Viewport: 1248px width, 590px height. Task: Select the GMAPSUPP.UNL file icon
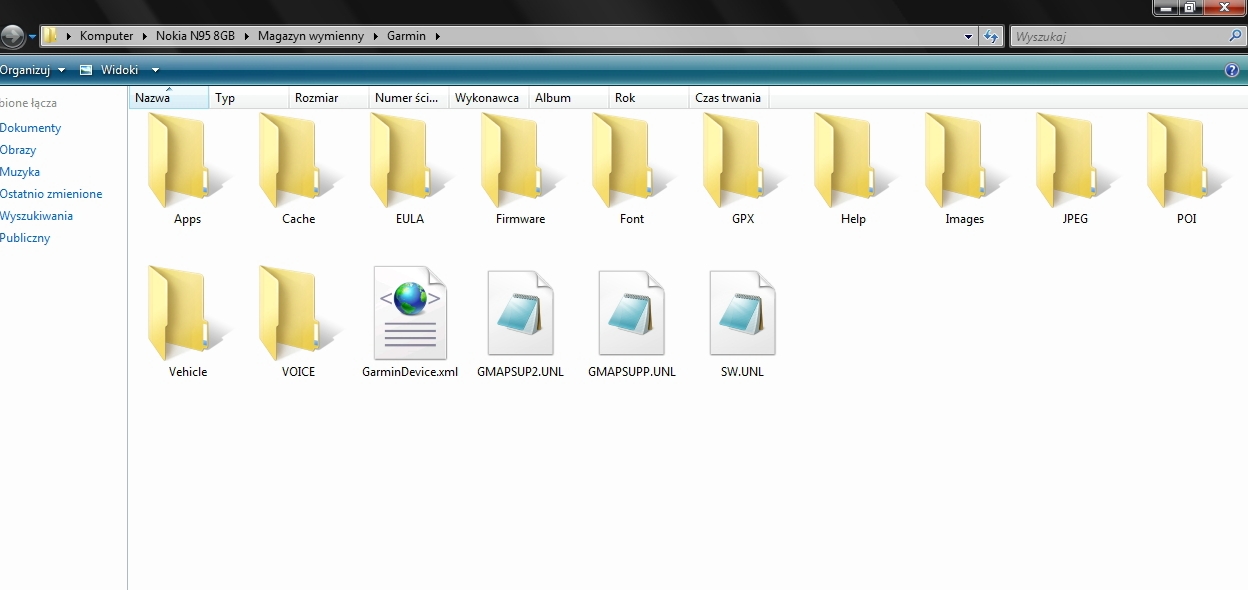[631, 313]
